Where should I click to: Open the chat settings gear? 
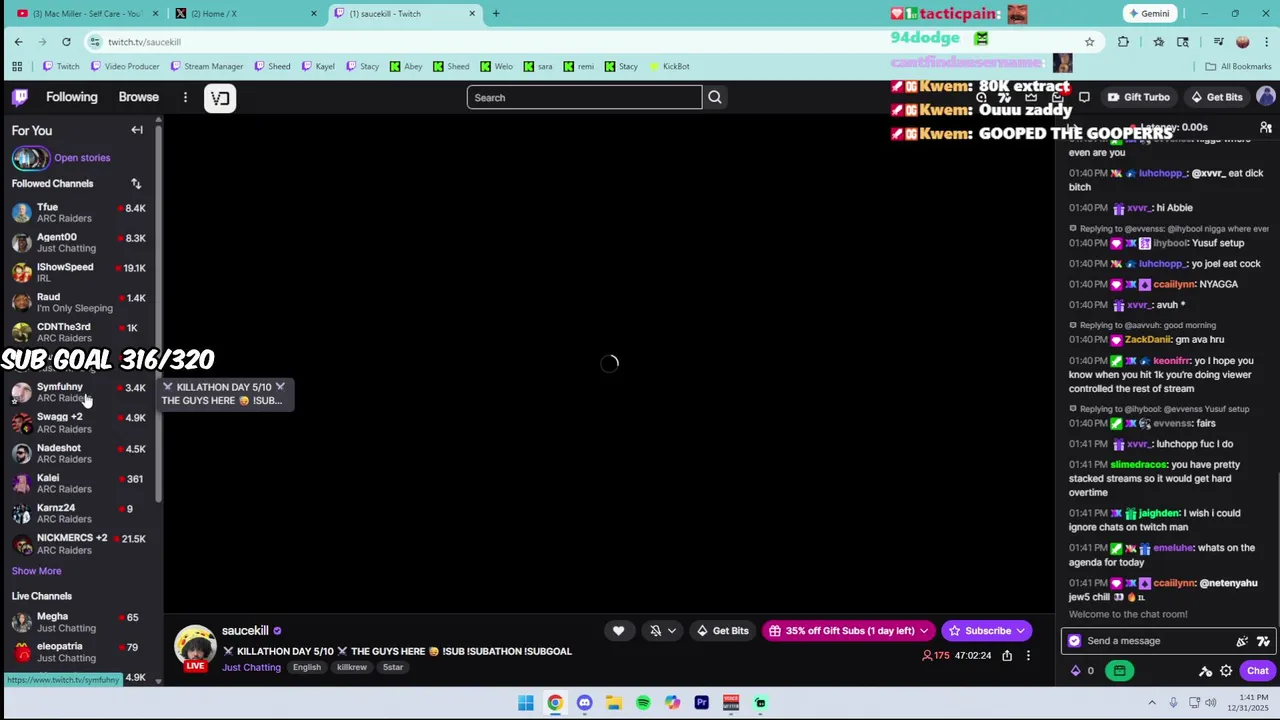coord(1226,671)
